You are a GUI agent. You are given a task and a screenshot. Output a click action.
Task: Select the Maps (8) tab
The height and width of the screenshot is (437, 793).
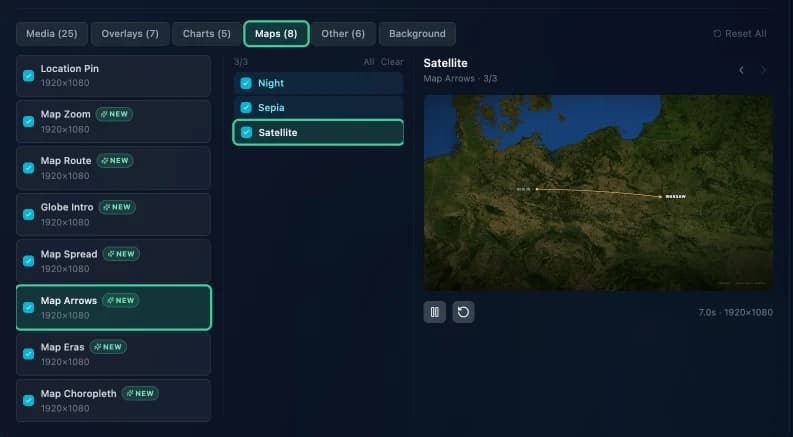point(276,34)
